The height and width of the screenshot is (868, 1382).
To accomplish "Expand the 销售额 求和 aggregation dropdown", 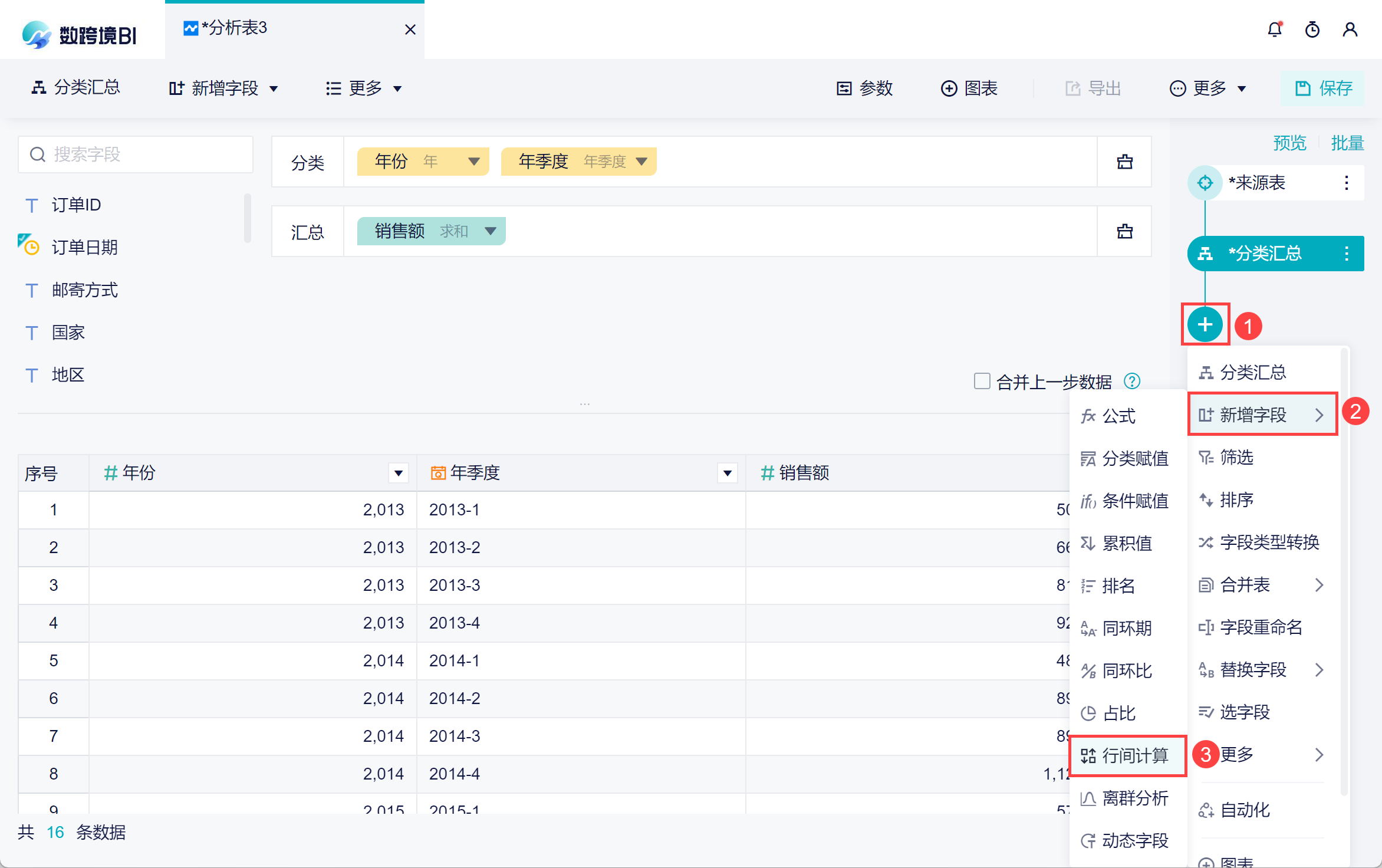I will (x=490, y=231).
